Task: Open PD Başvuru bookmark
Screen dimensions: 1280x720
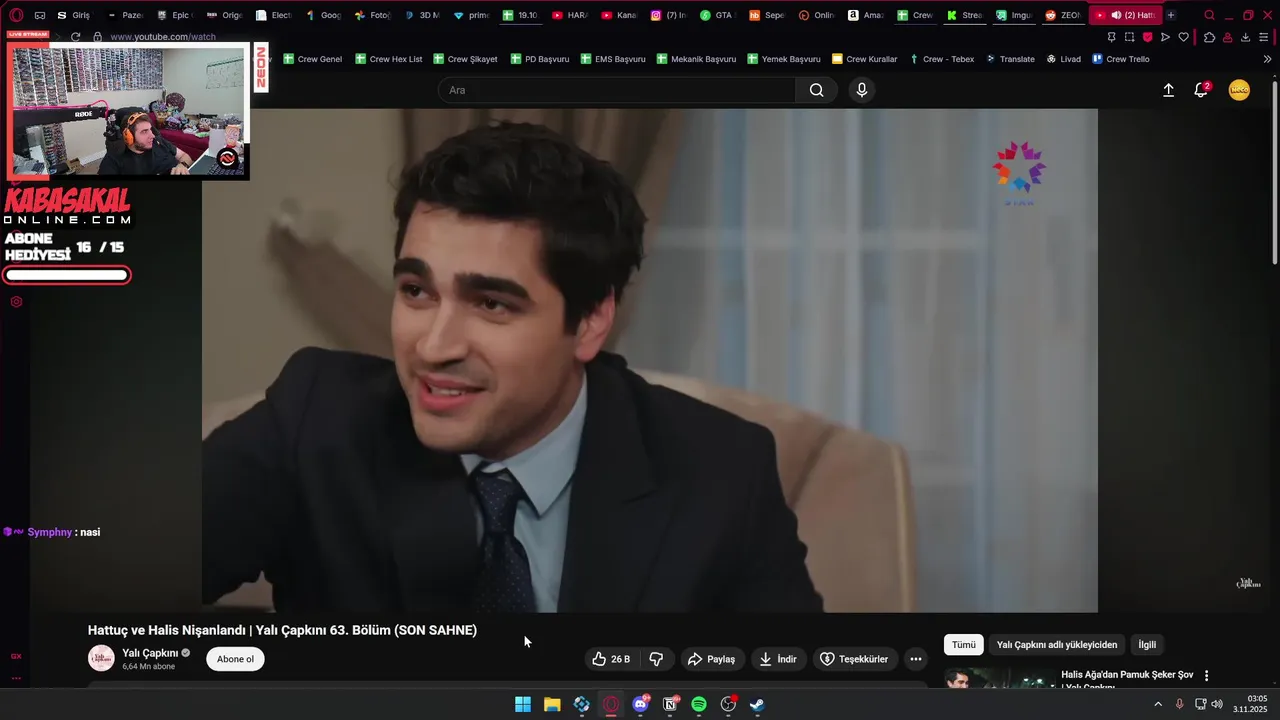Action: click(540, 59)
